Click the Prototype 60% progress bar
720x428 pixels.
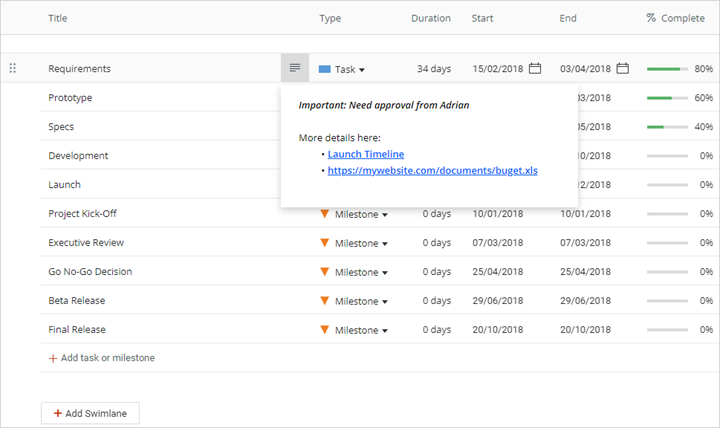point(666,98)
